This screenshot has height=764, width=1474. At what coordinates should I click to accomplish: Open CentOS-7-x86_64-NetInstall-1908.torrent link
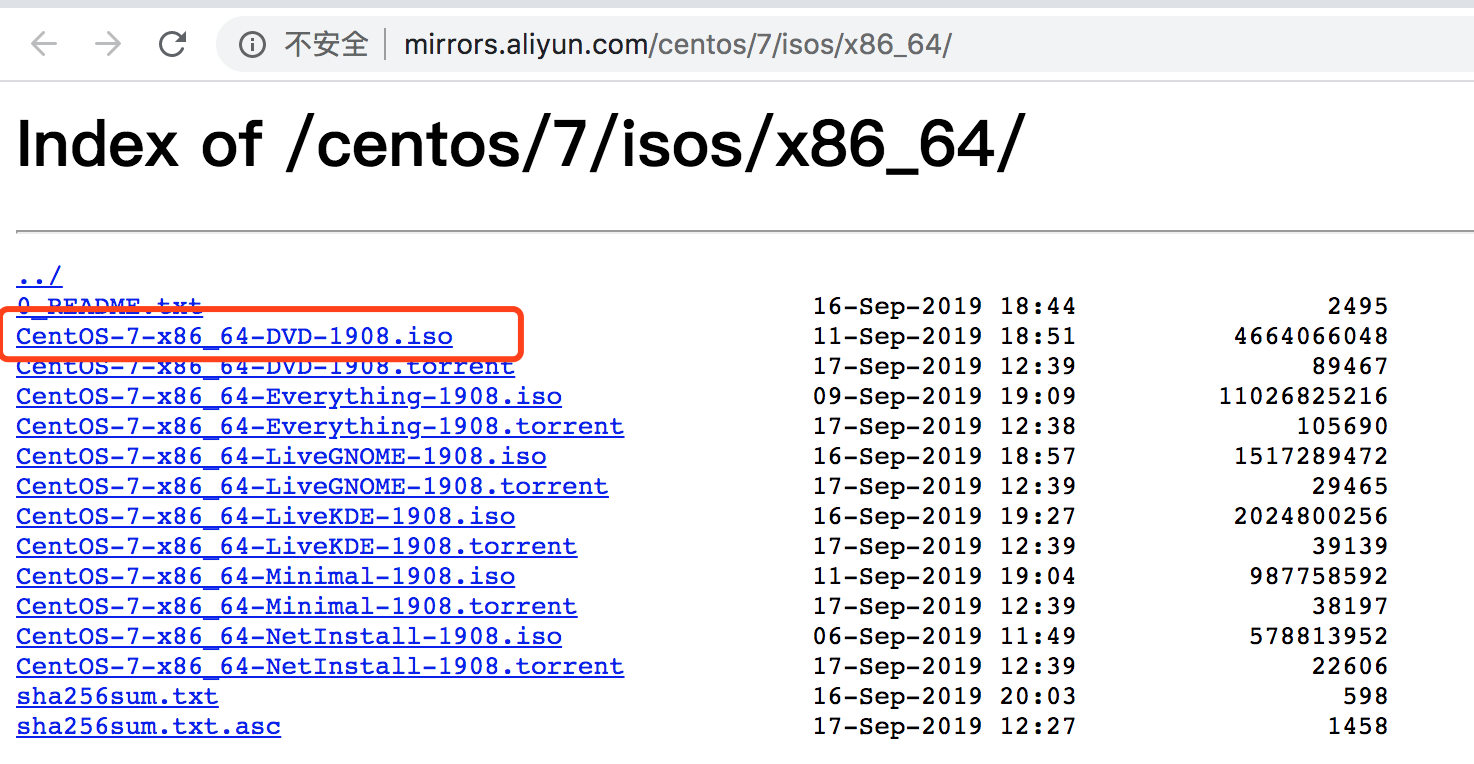pyautogui.click(x=320, y=666)
